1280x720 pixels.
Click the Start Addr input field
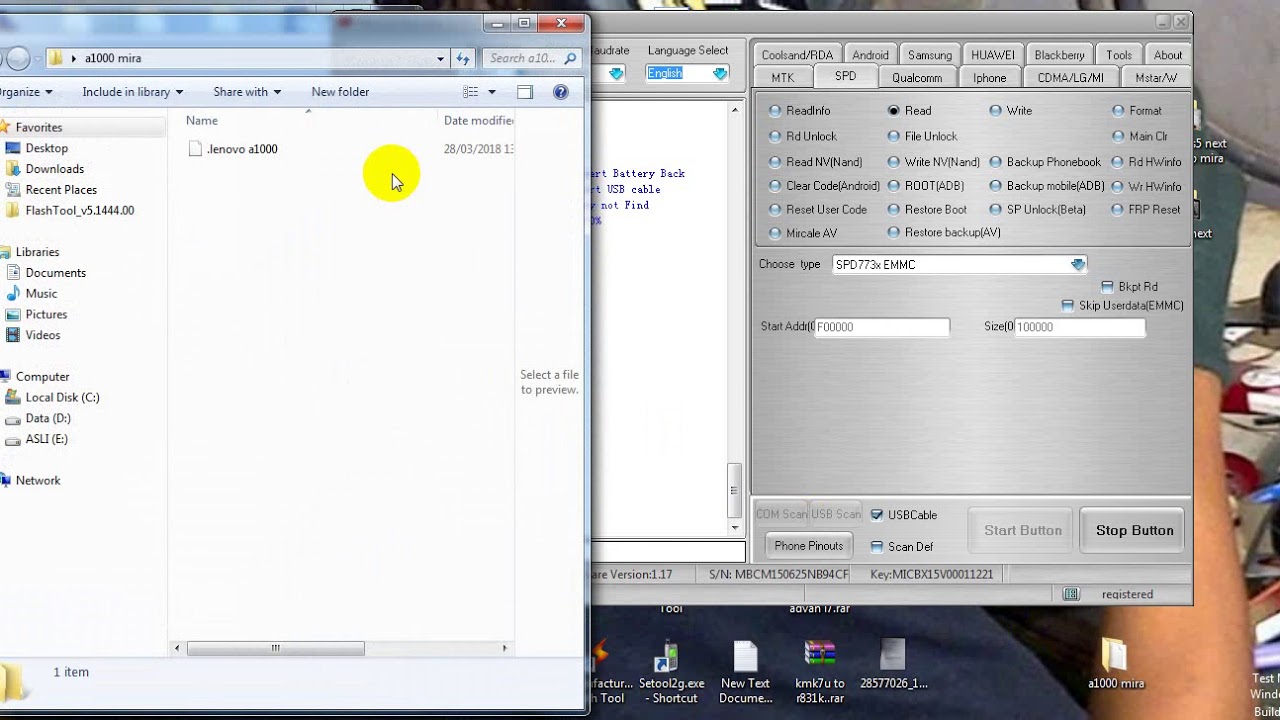point(882,327)
